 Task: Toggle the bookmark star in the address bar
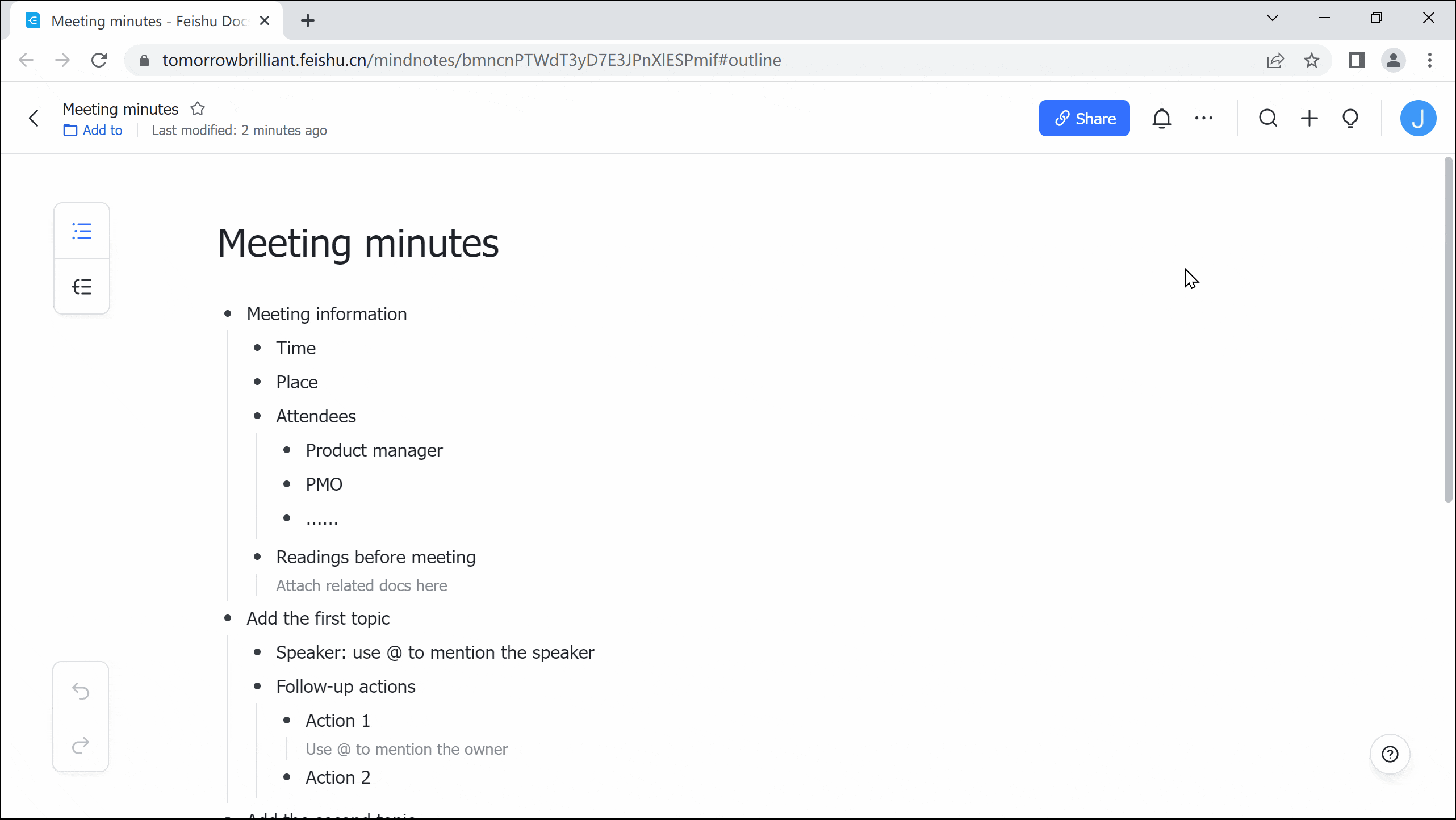tap(1312, 60)
